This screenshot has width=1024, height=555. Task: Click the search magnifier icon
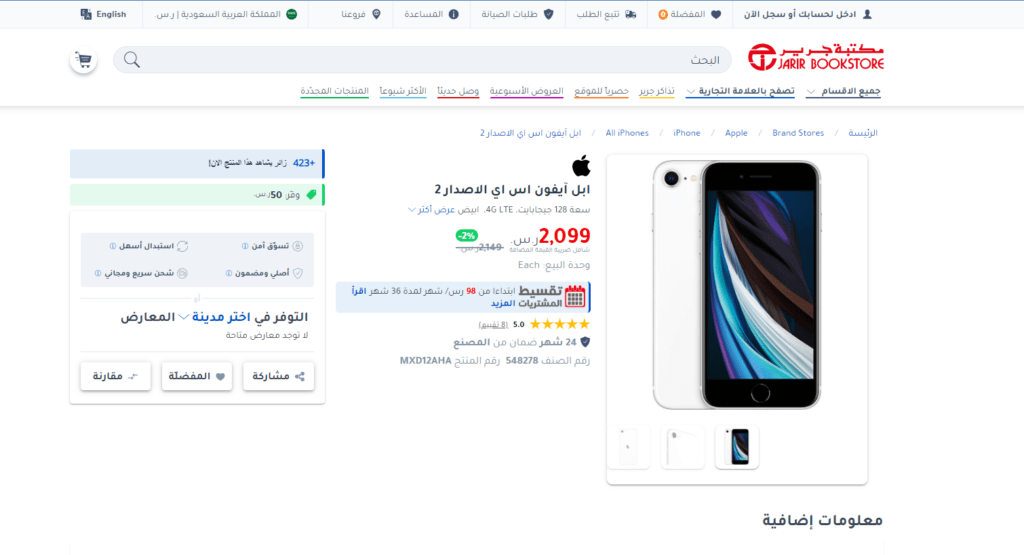click(132, 60)
